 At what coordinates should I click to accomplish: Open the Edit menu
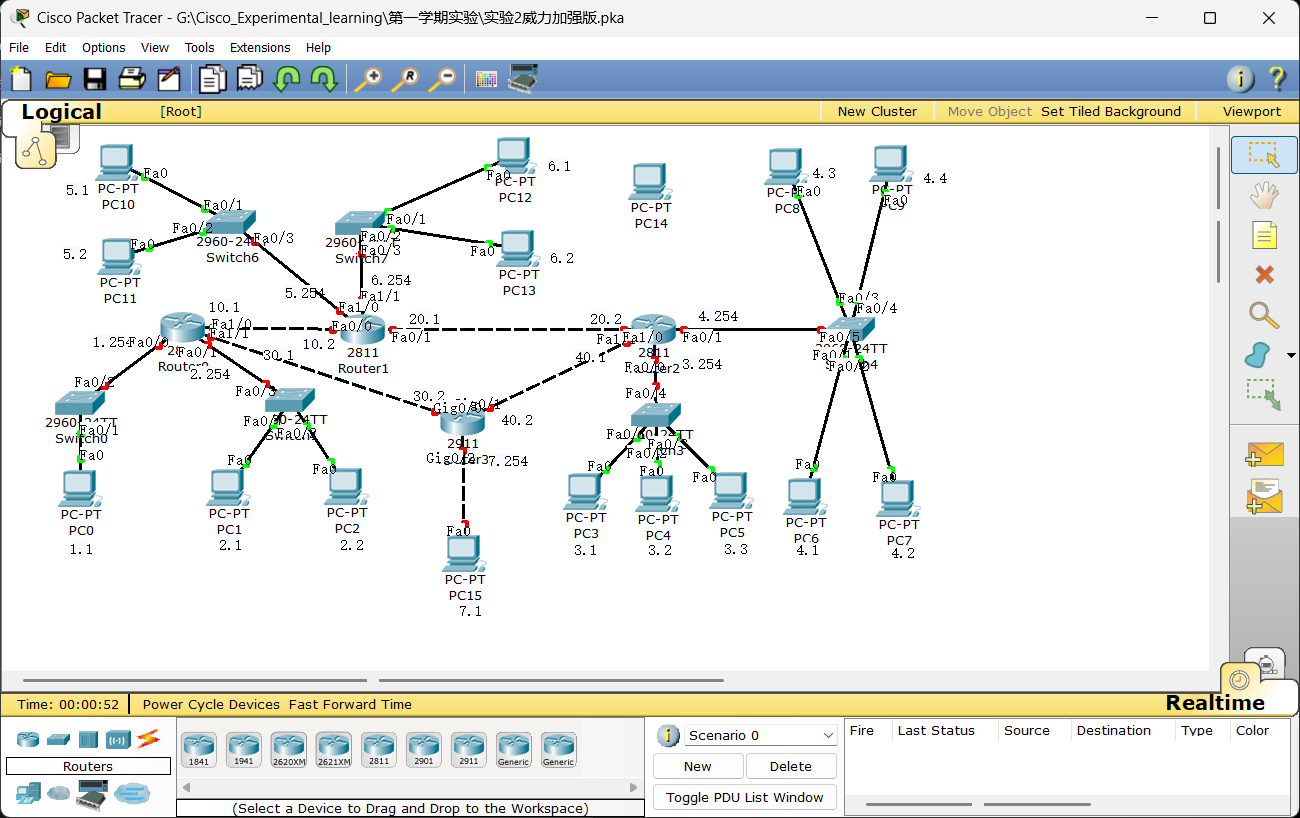[56, 47]
